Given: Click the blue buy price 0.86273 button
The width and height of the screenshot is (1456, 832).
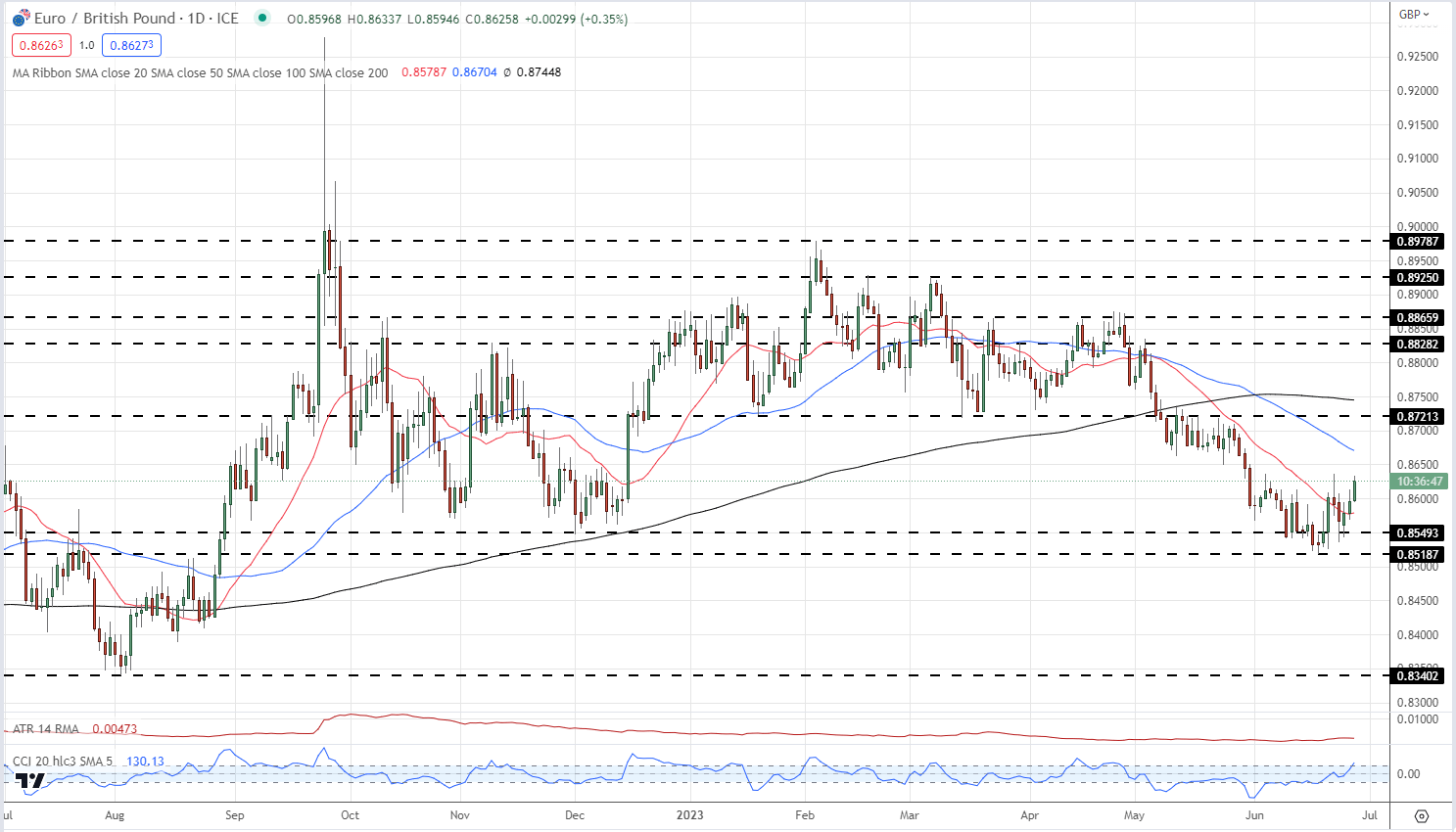Looking at the screenshot, I should 131,45.
